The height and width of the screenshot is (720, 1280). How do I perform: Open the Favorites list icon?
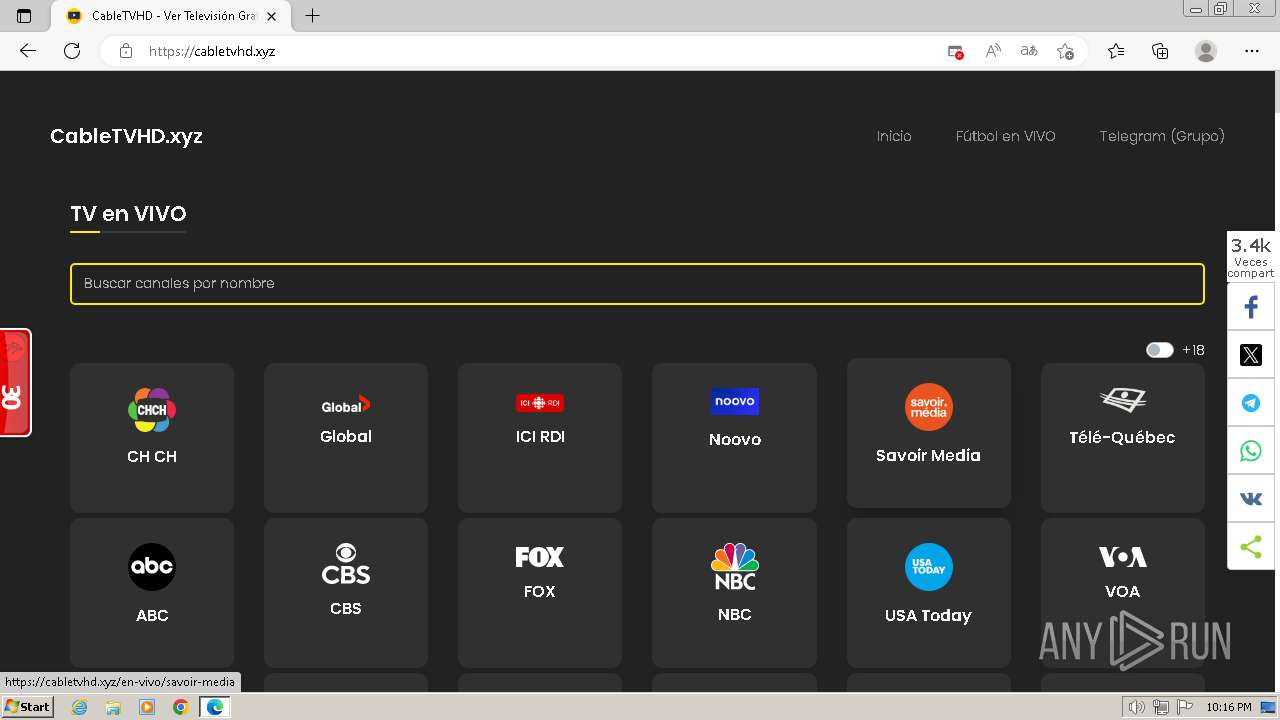pyautogui.click(x=1116, y=51)
